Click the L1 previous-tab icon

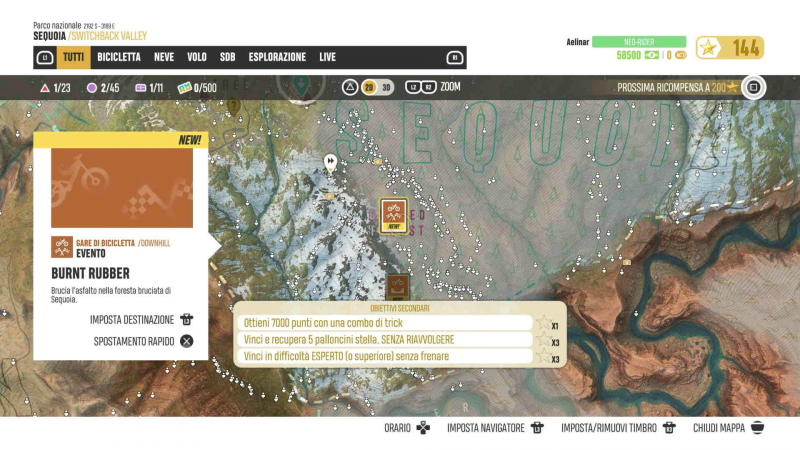point(45,58)
